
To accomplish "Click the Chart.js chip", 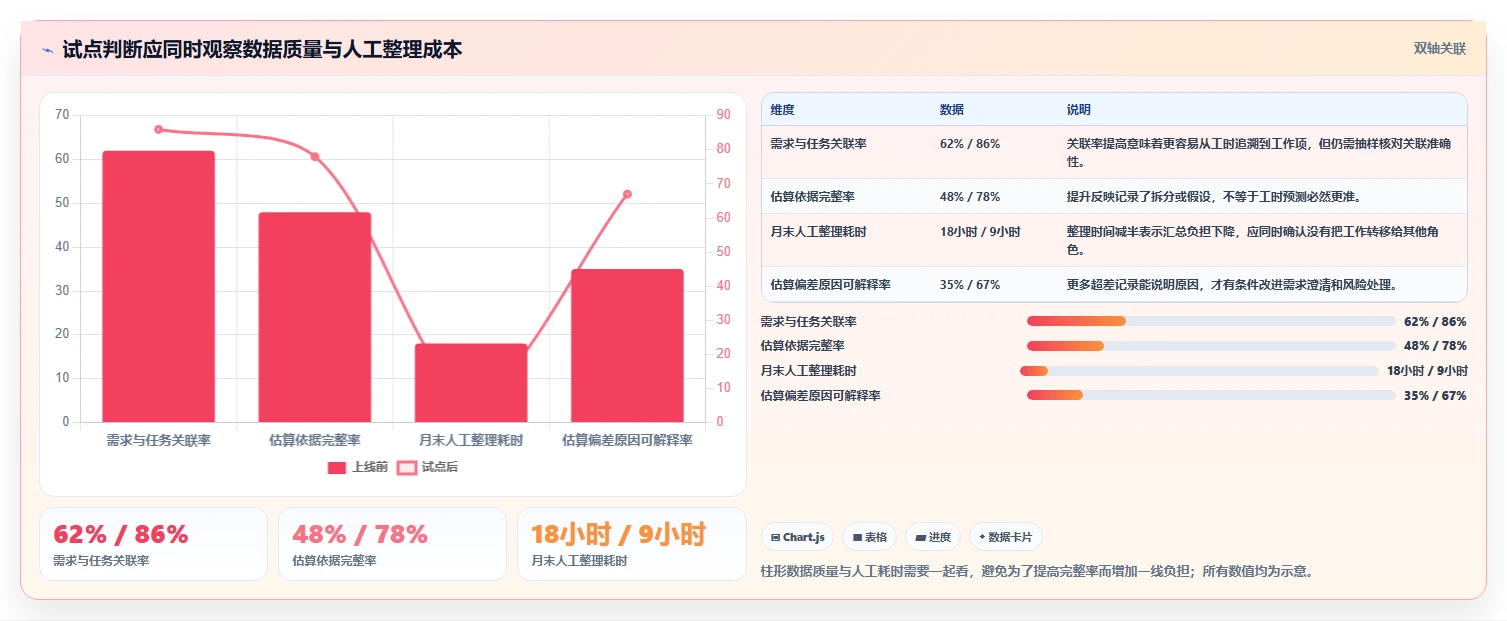I will [797, 537].
